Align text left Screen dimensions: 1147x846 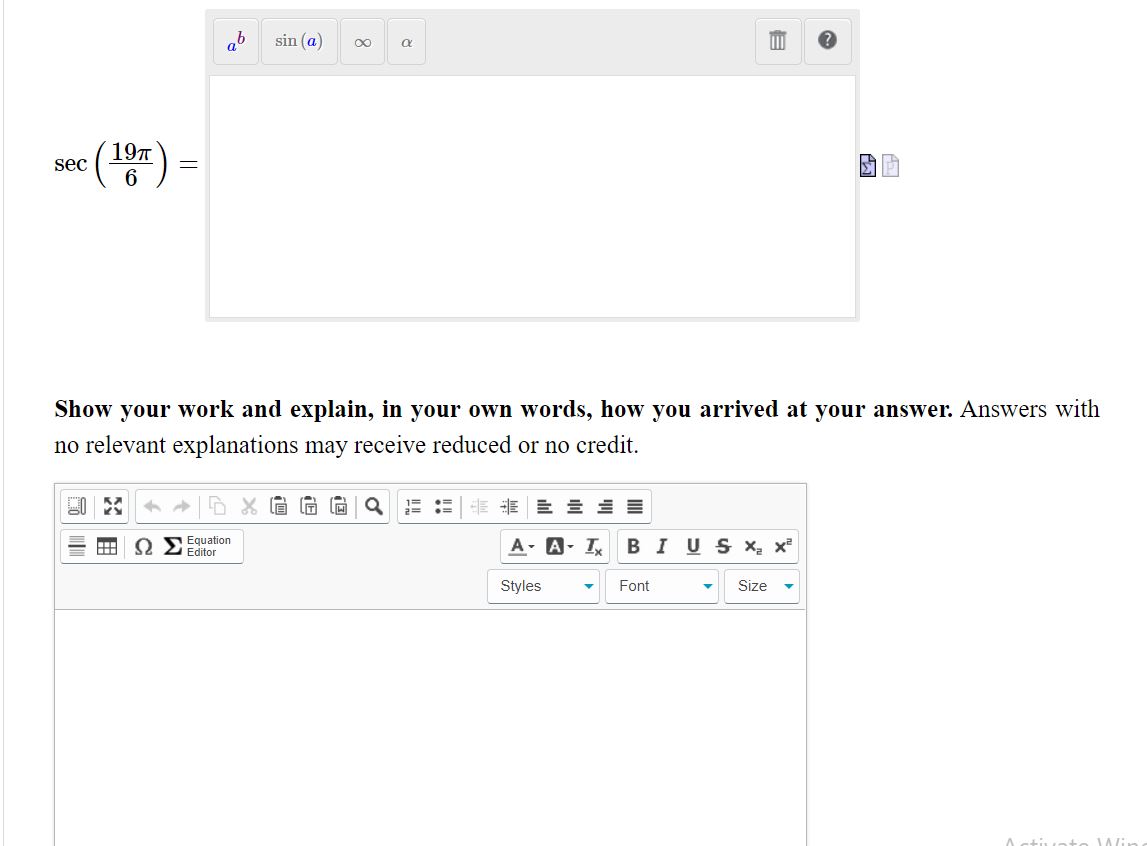tap(545, 506)
